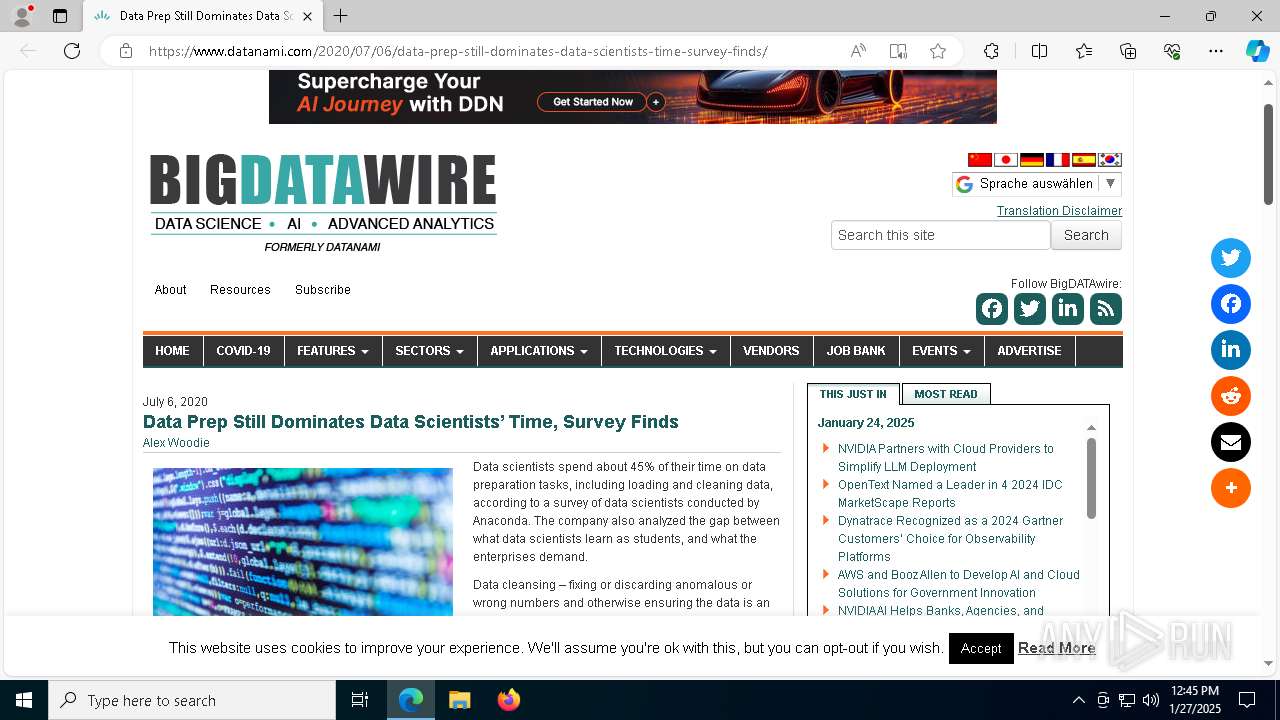The height and width of the screenshot is (720, 1280).
Task: Open the Translation Disclaimer link
Action: [x=1059, y=211]
